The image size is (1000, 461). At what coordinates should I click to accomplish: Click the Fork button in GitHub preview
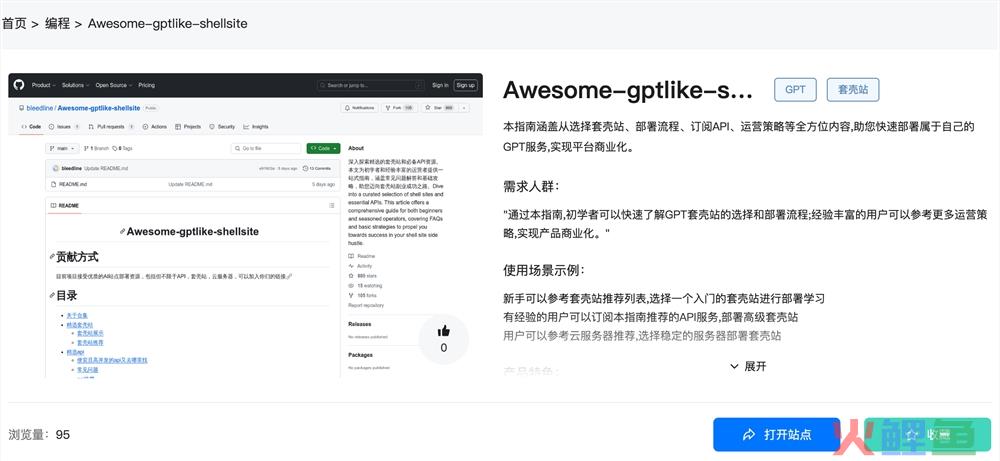click(x=402, y=107)
